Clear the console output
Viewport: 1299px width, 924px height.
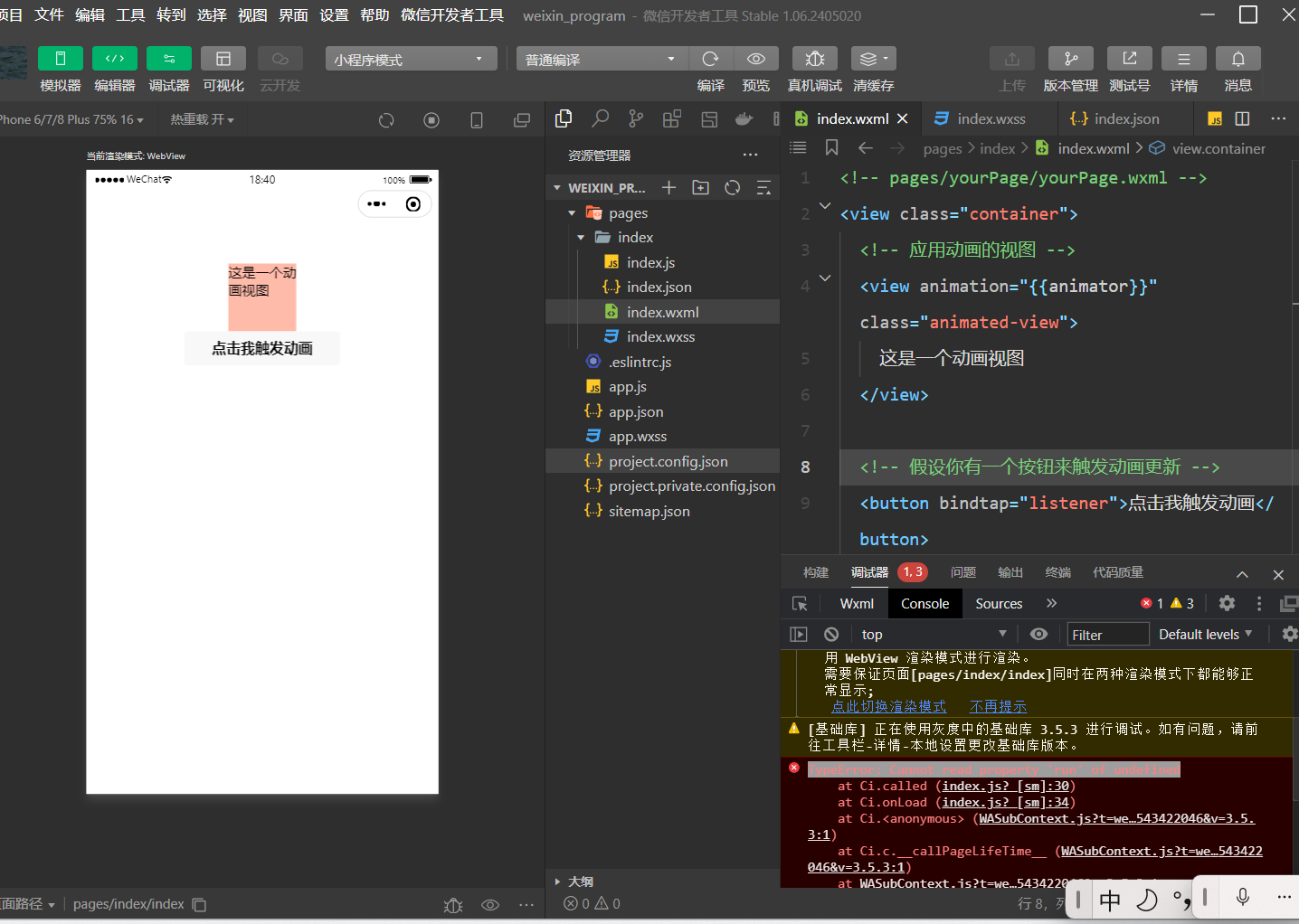(x=831, y=635)
